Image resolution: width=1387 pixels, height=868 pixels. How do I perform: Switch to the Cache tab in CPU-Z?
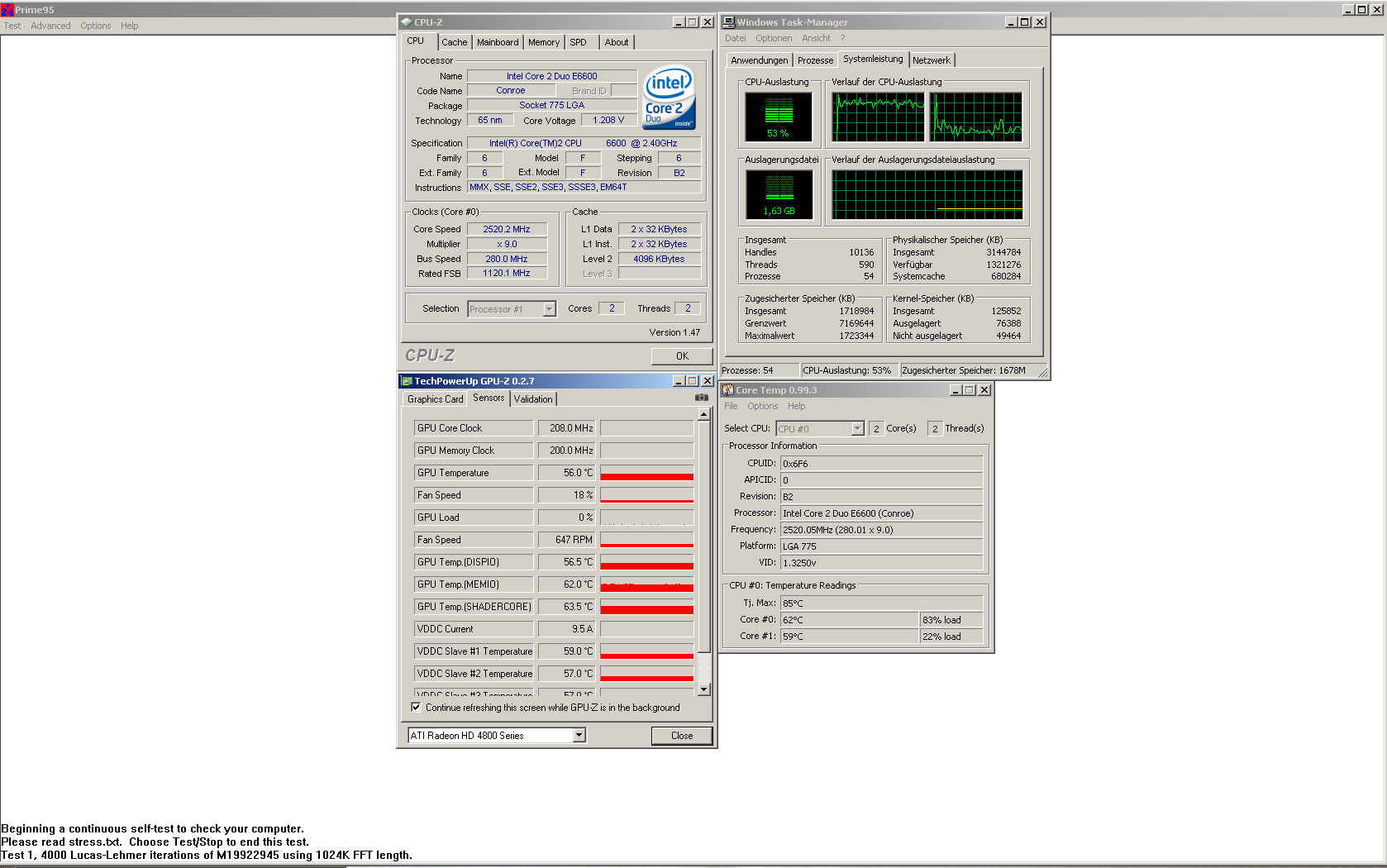click(454, 42)
